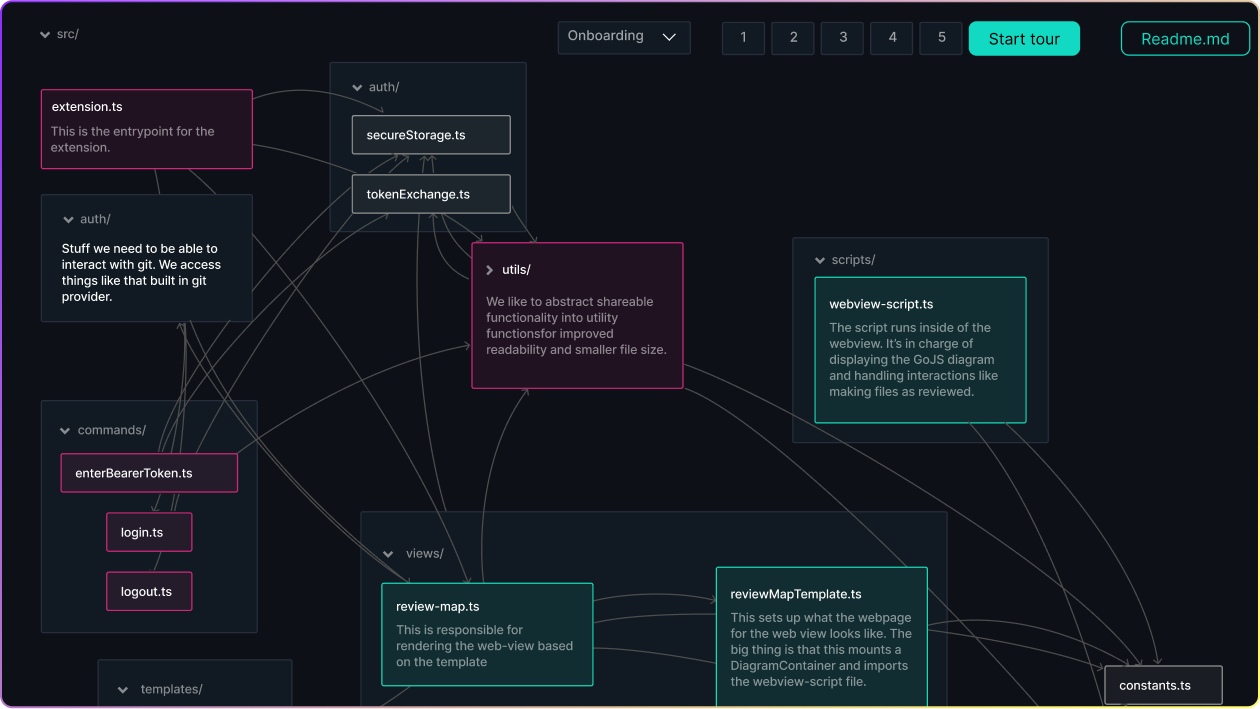
Task: Switch to tour step 5
Action: point(940,37)
